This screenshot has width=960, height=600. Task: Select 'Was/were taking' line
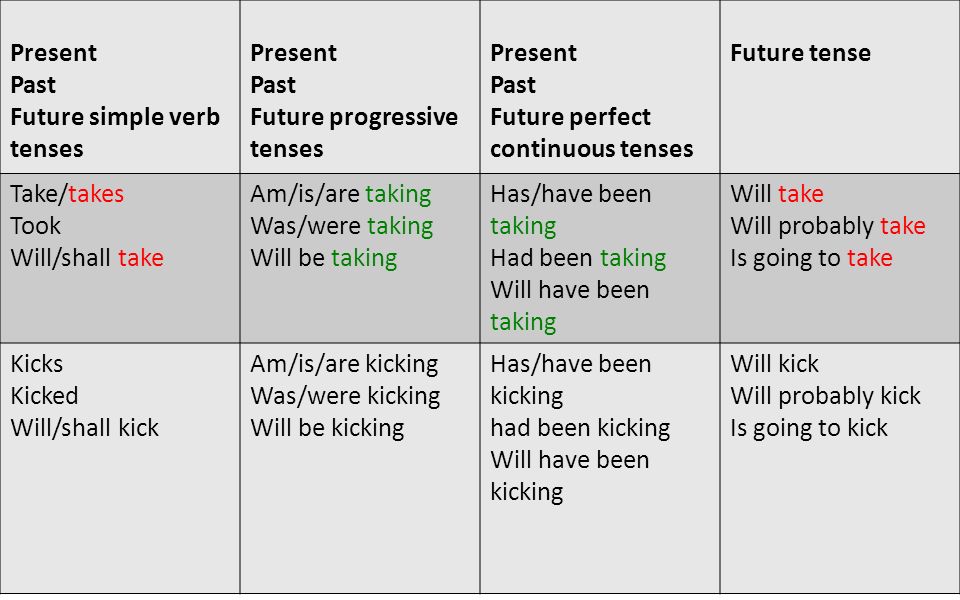[x=342, y=226]
